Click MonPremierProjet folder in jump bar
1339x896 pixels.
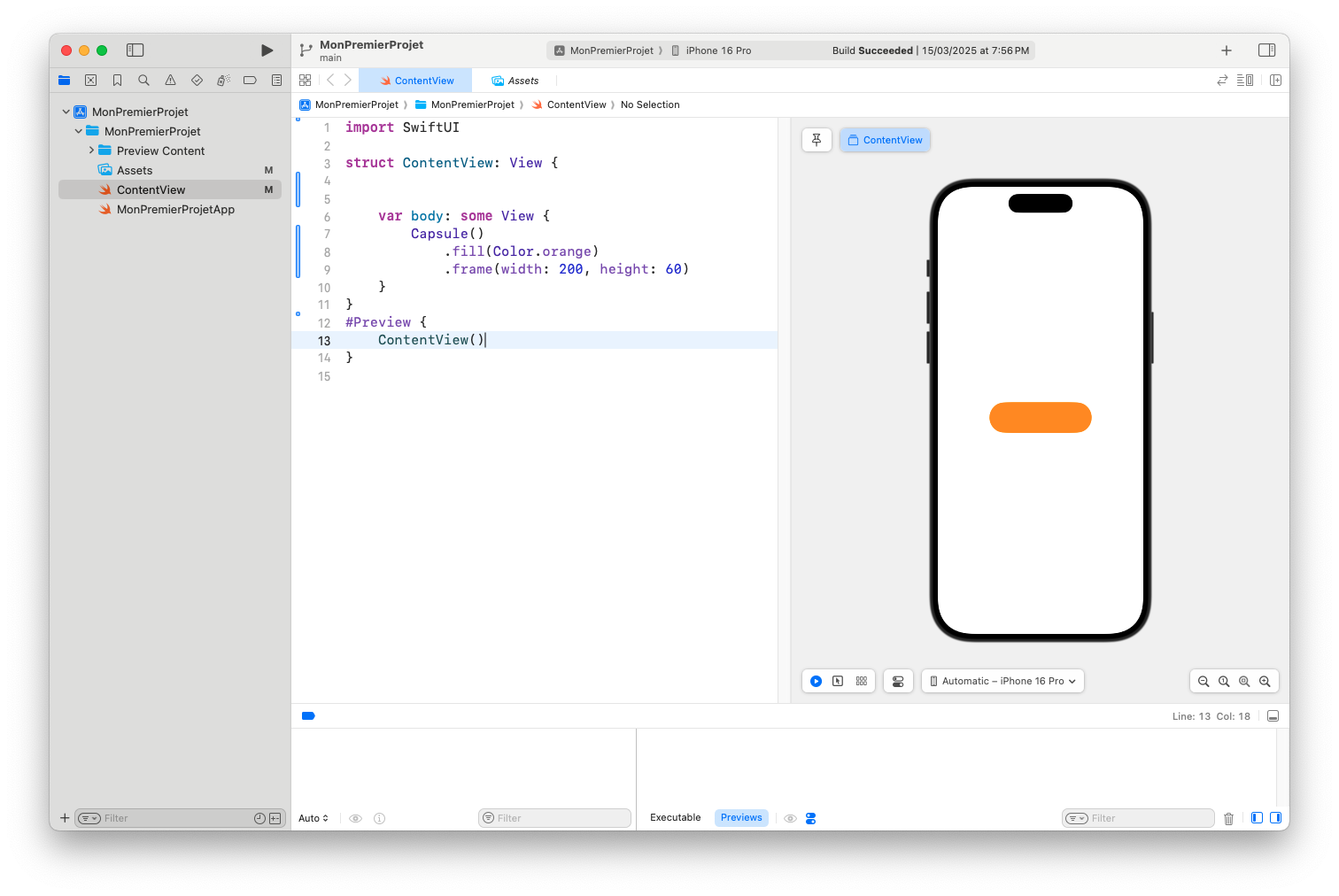click(x=465, y=105)
